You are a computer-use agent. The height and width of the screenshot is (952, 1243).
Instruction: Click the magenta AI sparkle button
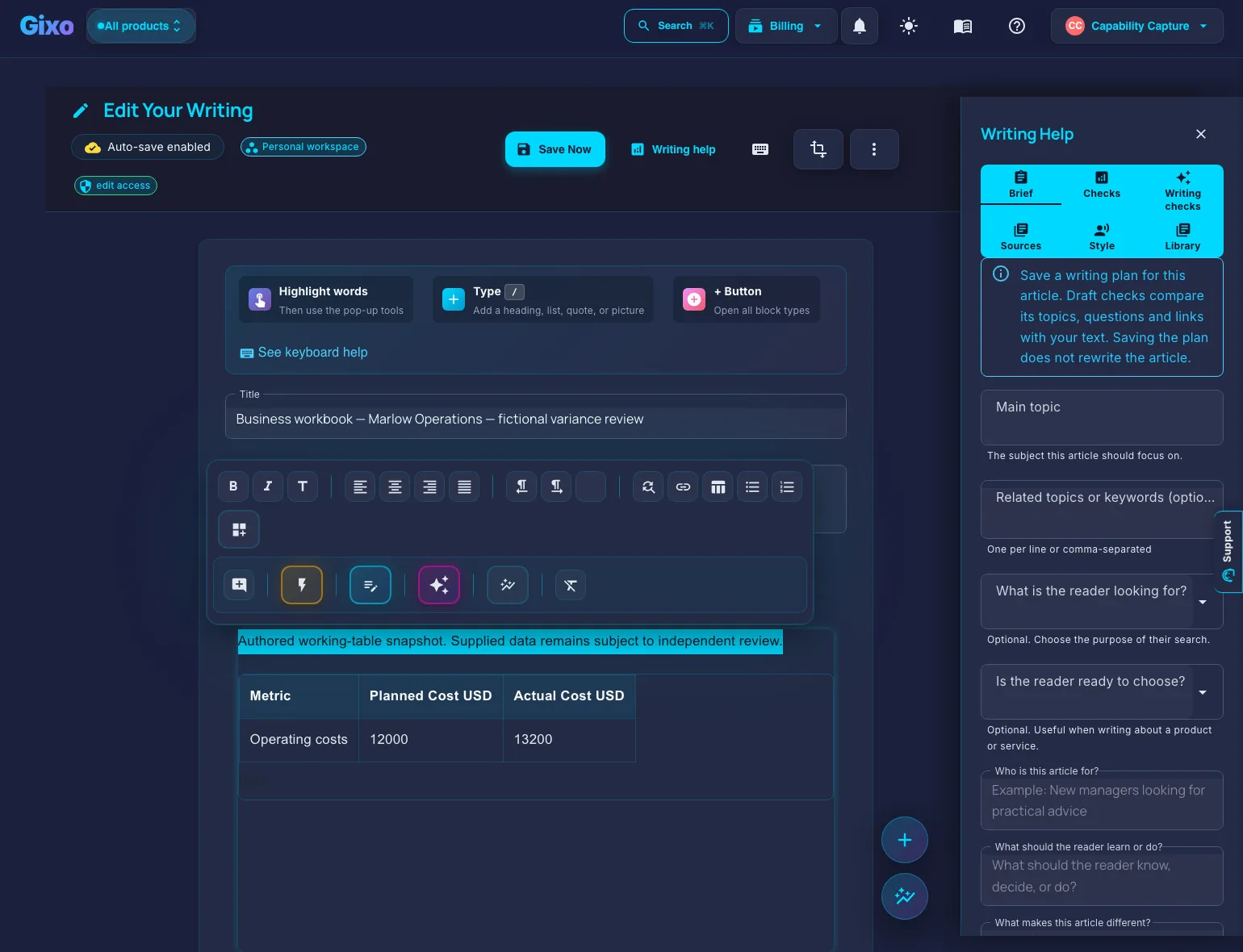[439, 585]
